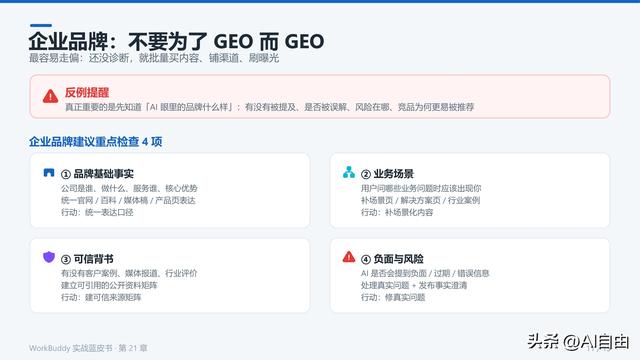
Task: Click the line 统一官网 / 百科 / 媒体稿 / 产品页表达
Action: pos(128,200)
